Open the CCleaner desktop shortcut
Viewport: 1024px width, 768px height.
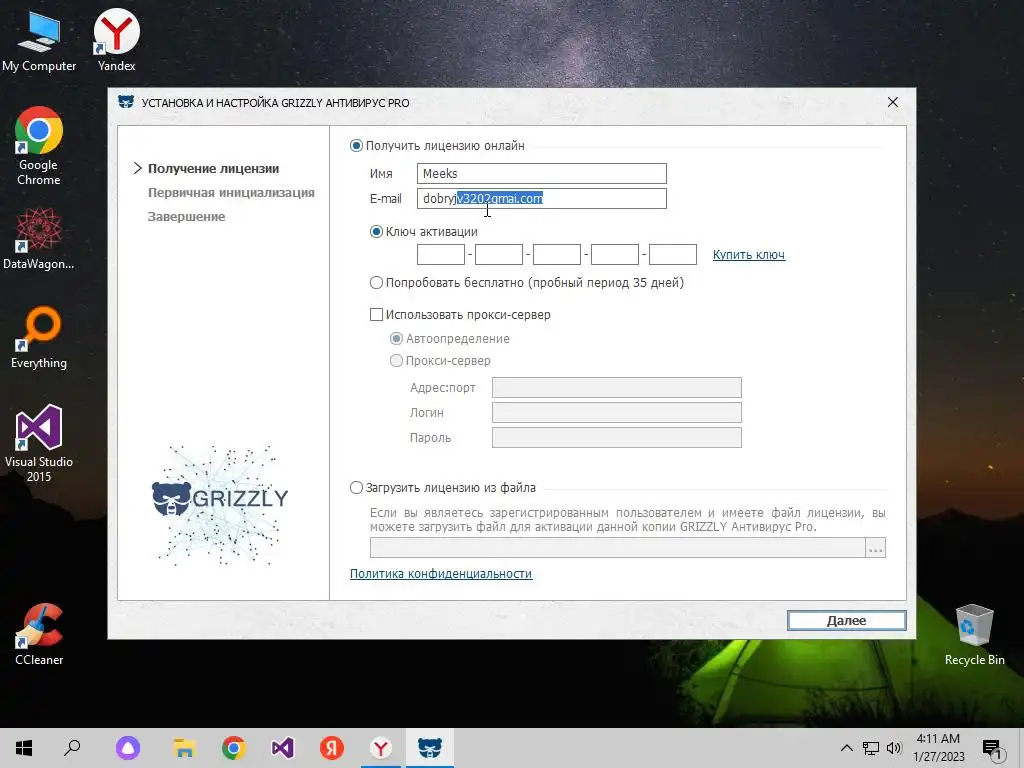click(39, 634)
